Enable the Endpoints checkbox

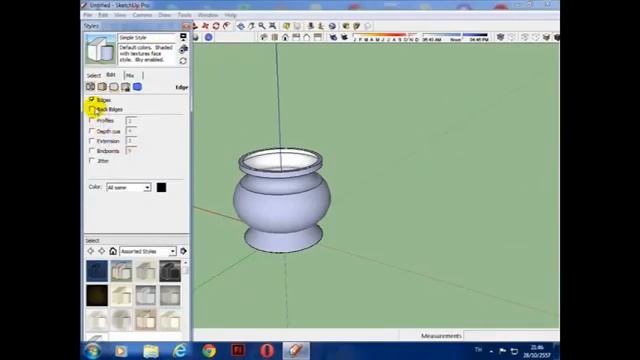tap(92, 151)
